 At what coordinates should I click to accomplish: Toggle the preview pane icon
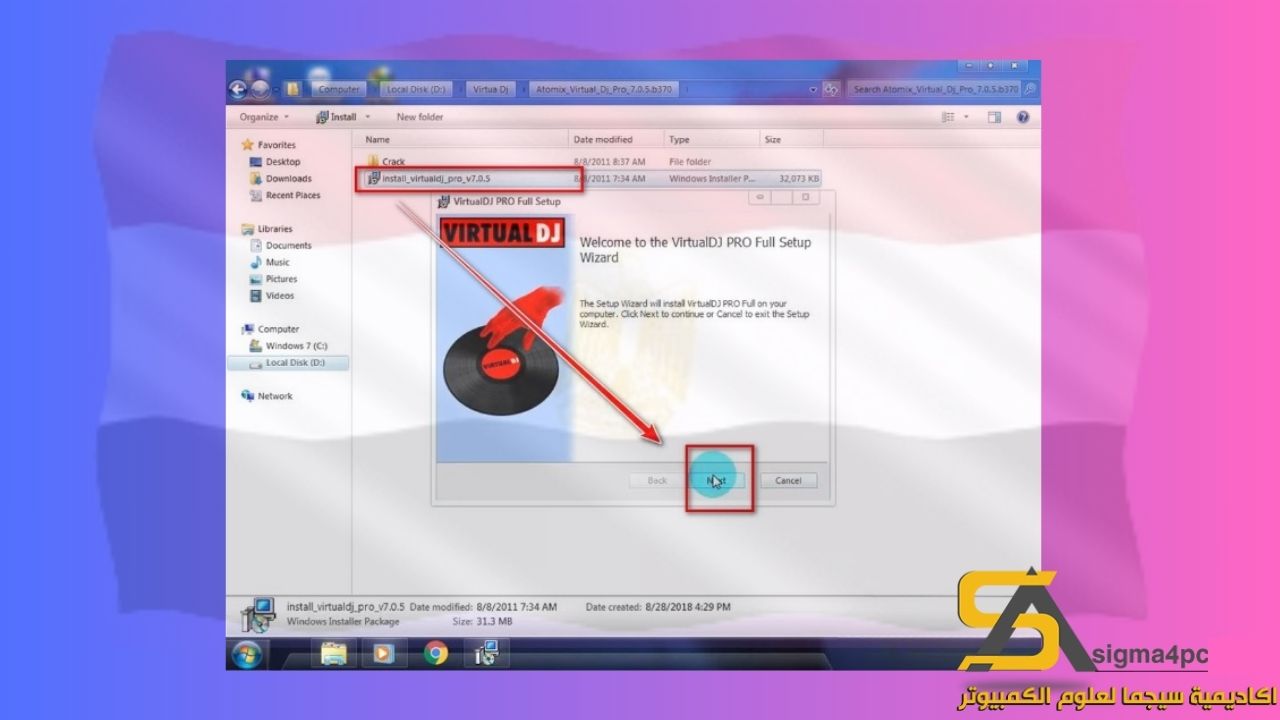click(994, 117)
